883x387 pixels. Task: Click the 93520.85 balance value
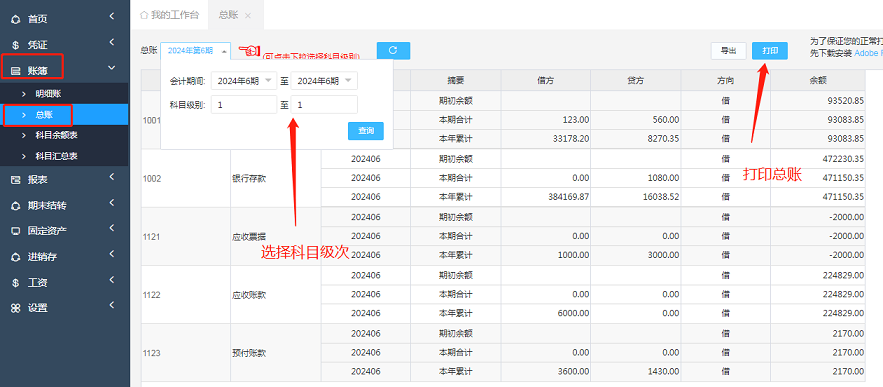click(845, 101)
